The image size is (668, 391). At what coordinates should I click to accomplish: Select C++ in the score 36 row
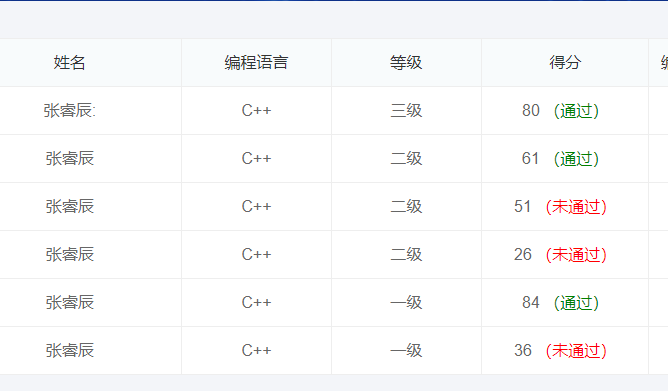pos(256,351)
